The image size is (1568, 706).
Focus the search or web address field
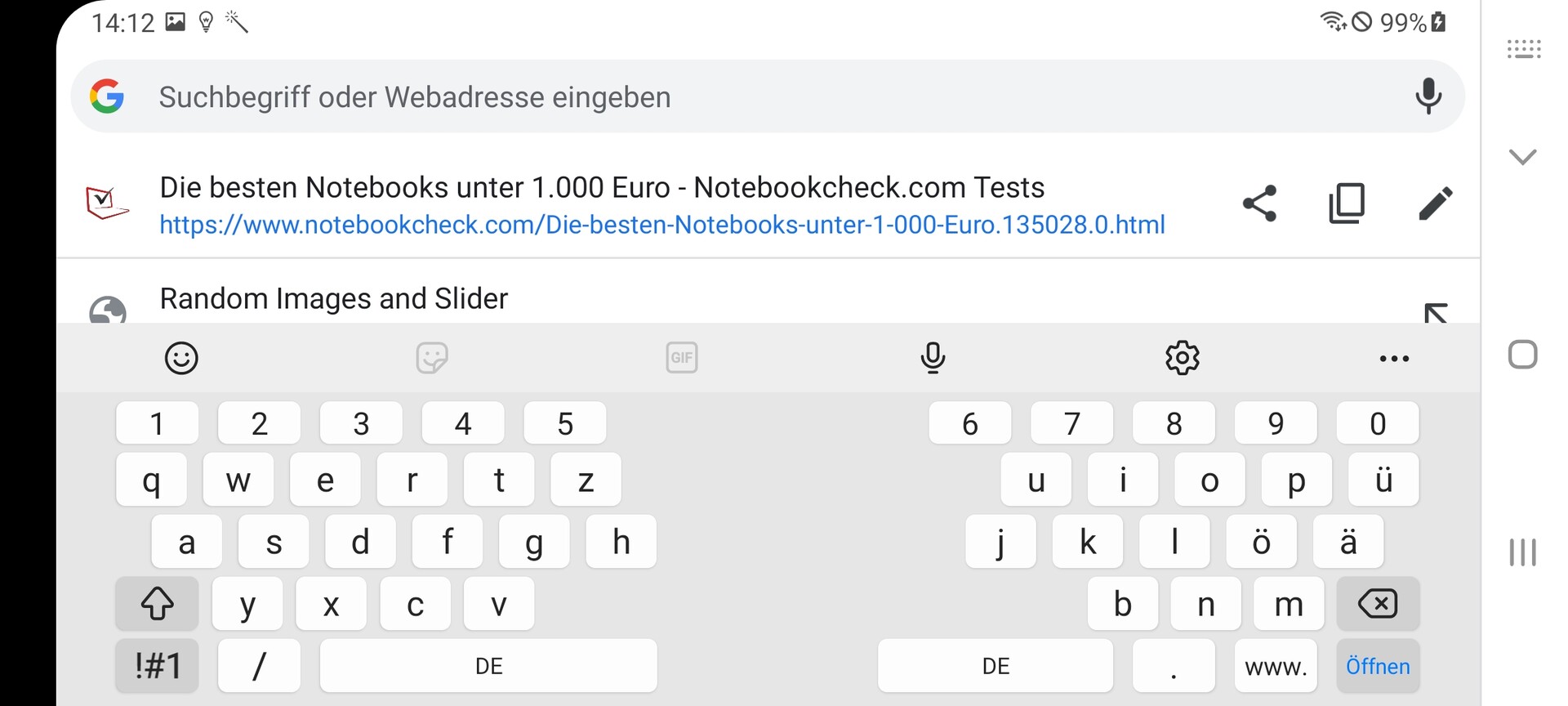point(735,97)
